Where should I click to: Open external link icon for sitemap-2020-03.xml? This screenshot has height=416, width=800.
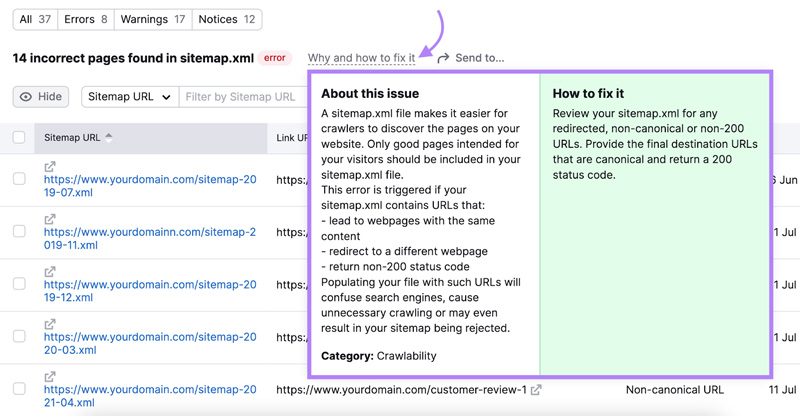(50, 324)
